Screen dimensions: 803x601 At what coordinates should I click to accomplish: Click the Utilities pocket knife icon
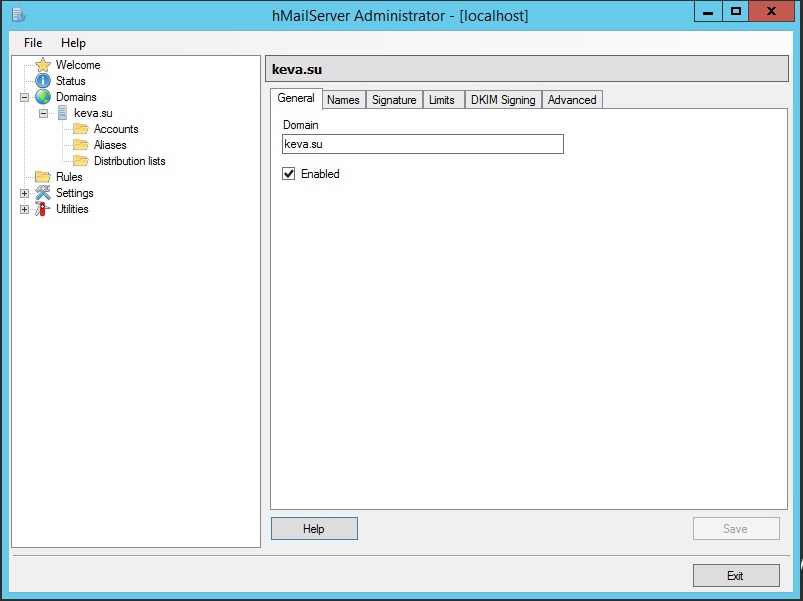click(43, 208)
